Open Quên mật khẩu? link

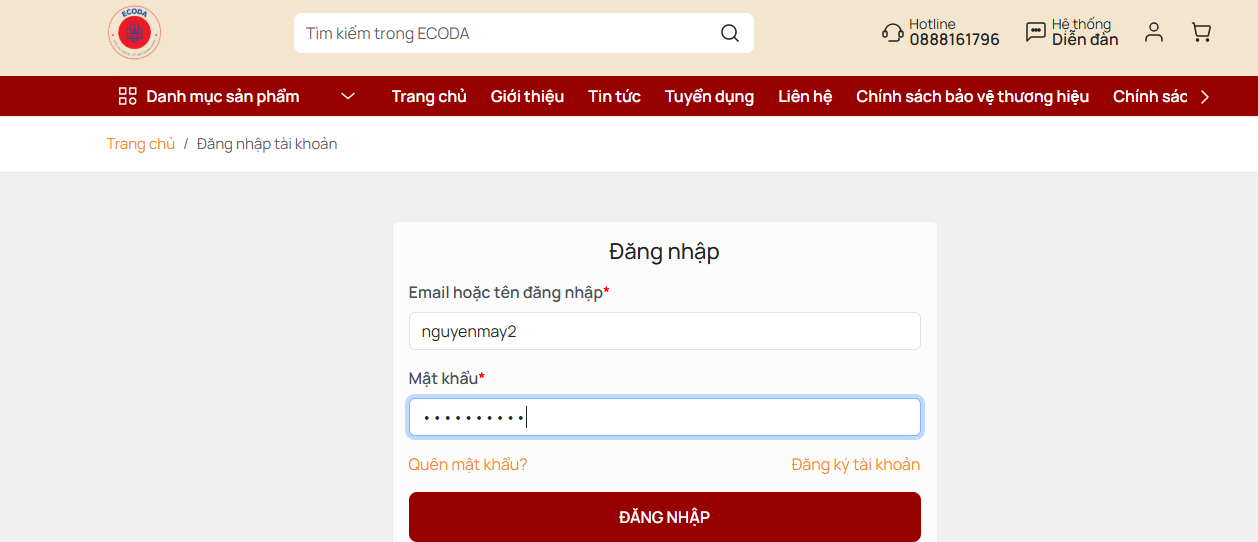point(468,464)
